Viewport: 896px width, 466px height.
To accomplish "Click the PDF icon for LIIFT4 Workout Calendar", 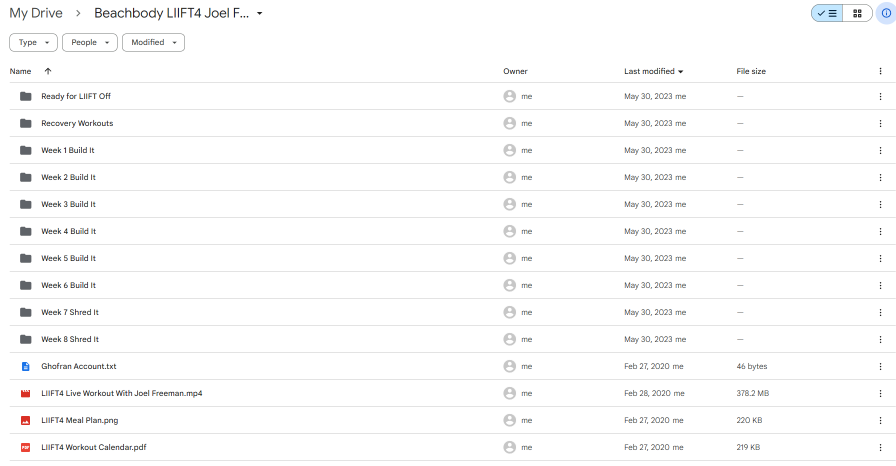I will click(26, 448).
